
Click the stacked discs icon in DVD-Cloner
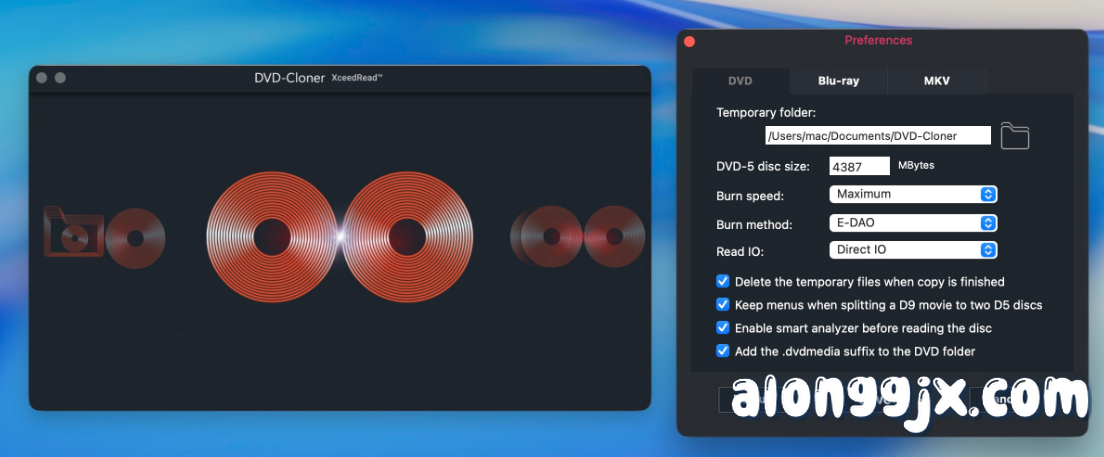coord(546,236)
